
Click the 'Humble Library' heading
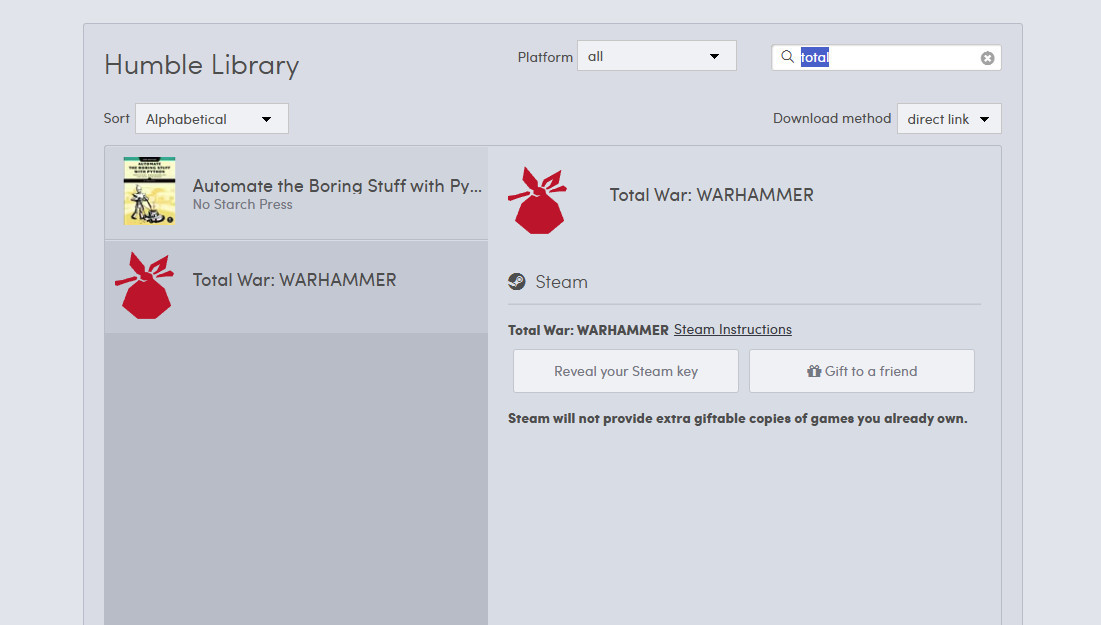tap(202, 65)
